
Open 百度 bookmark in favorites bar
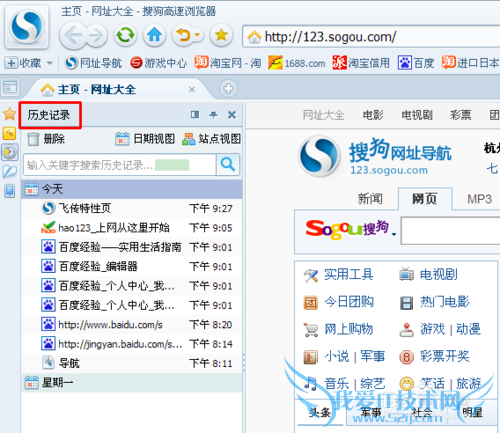416,63
